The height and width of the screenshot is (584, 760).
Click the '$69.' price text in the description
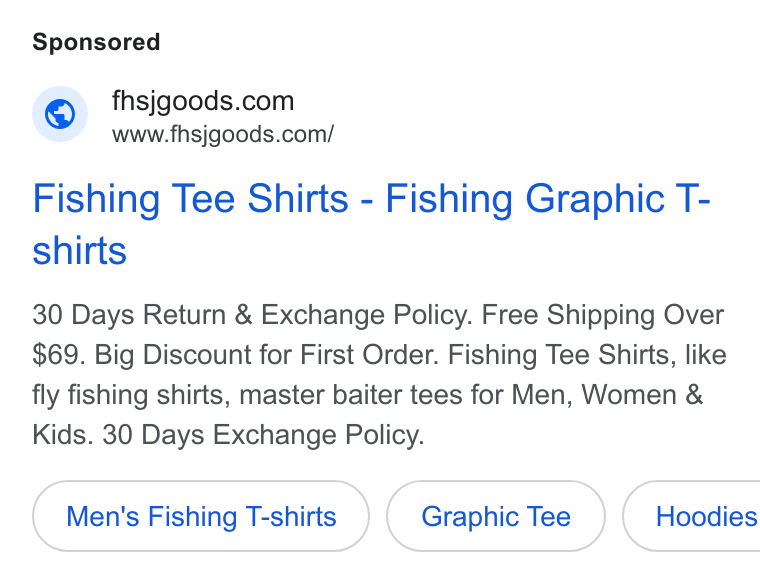59,354
